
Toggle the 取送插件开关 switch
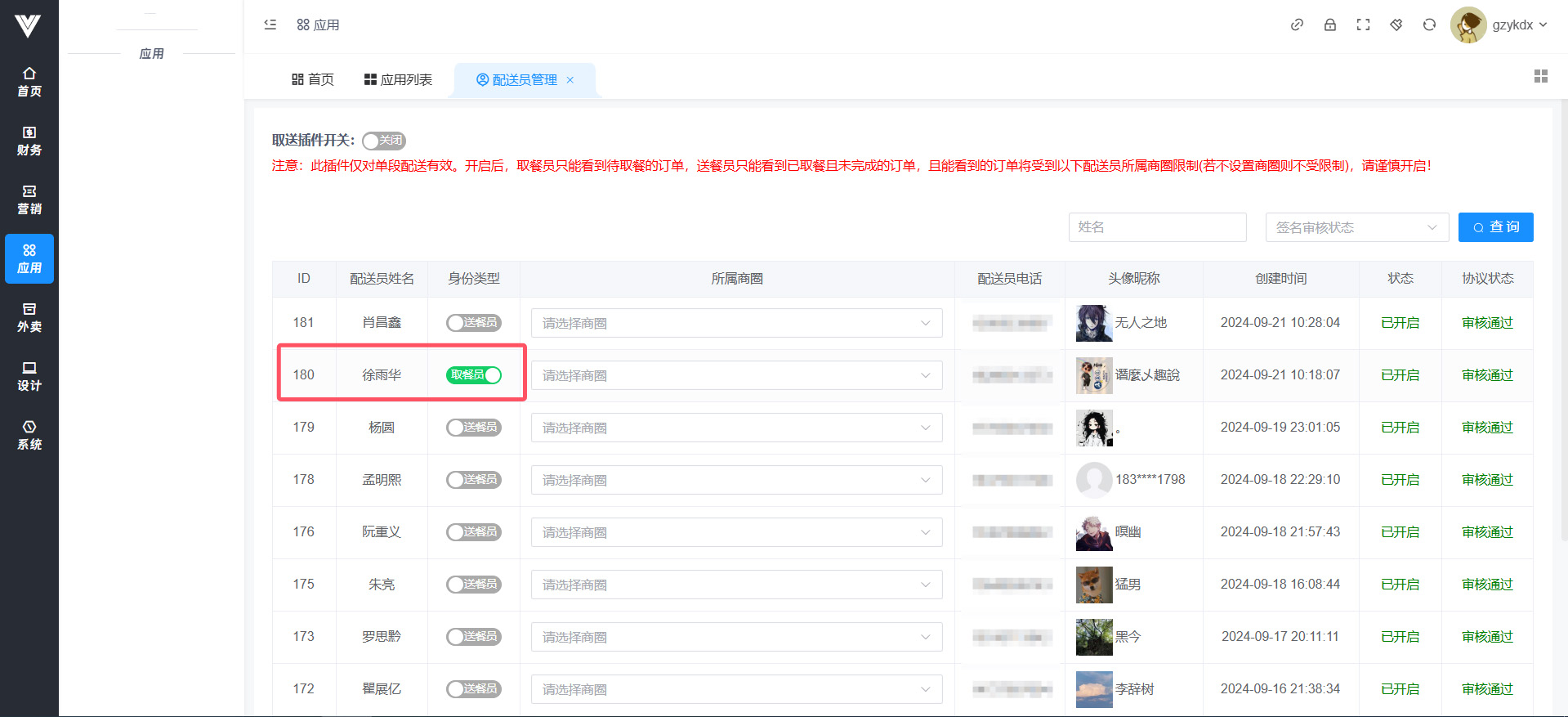pyautogui.click(x=384, y=141)
